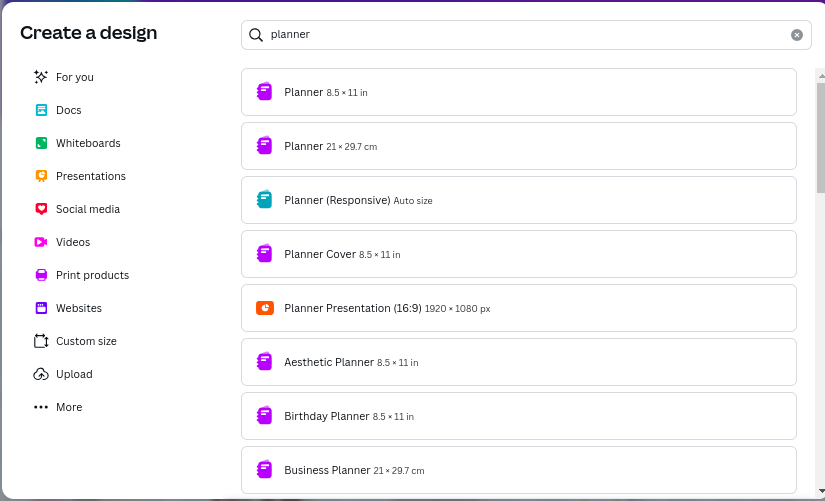Open Print products category
825x501 pixels.
pos(92,275)
